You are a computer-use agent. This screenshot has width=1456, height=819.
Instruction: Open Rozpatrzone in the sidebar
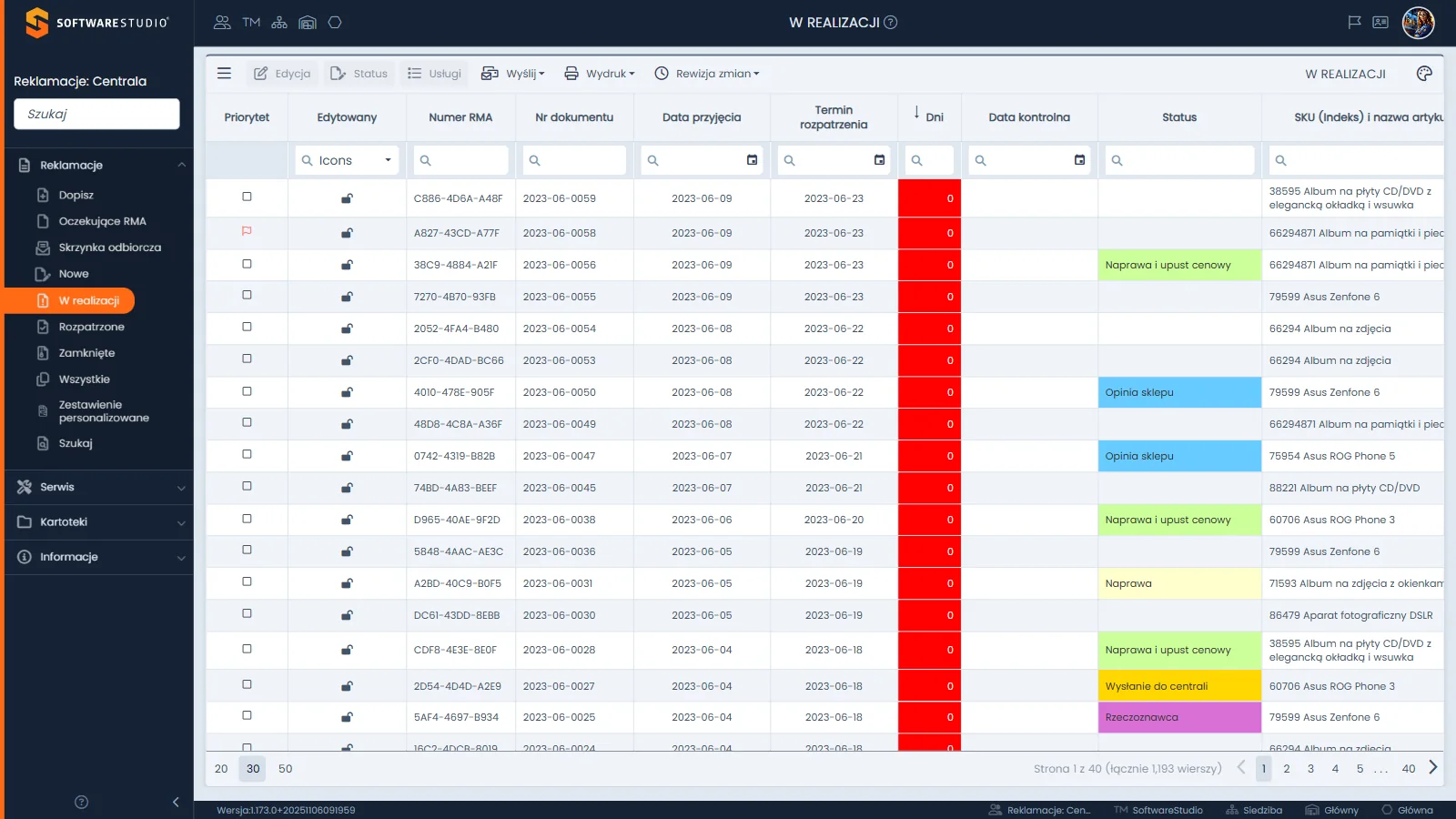click(91, 327)
